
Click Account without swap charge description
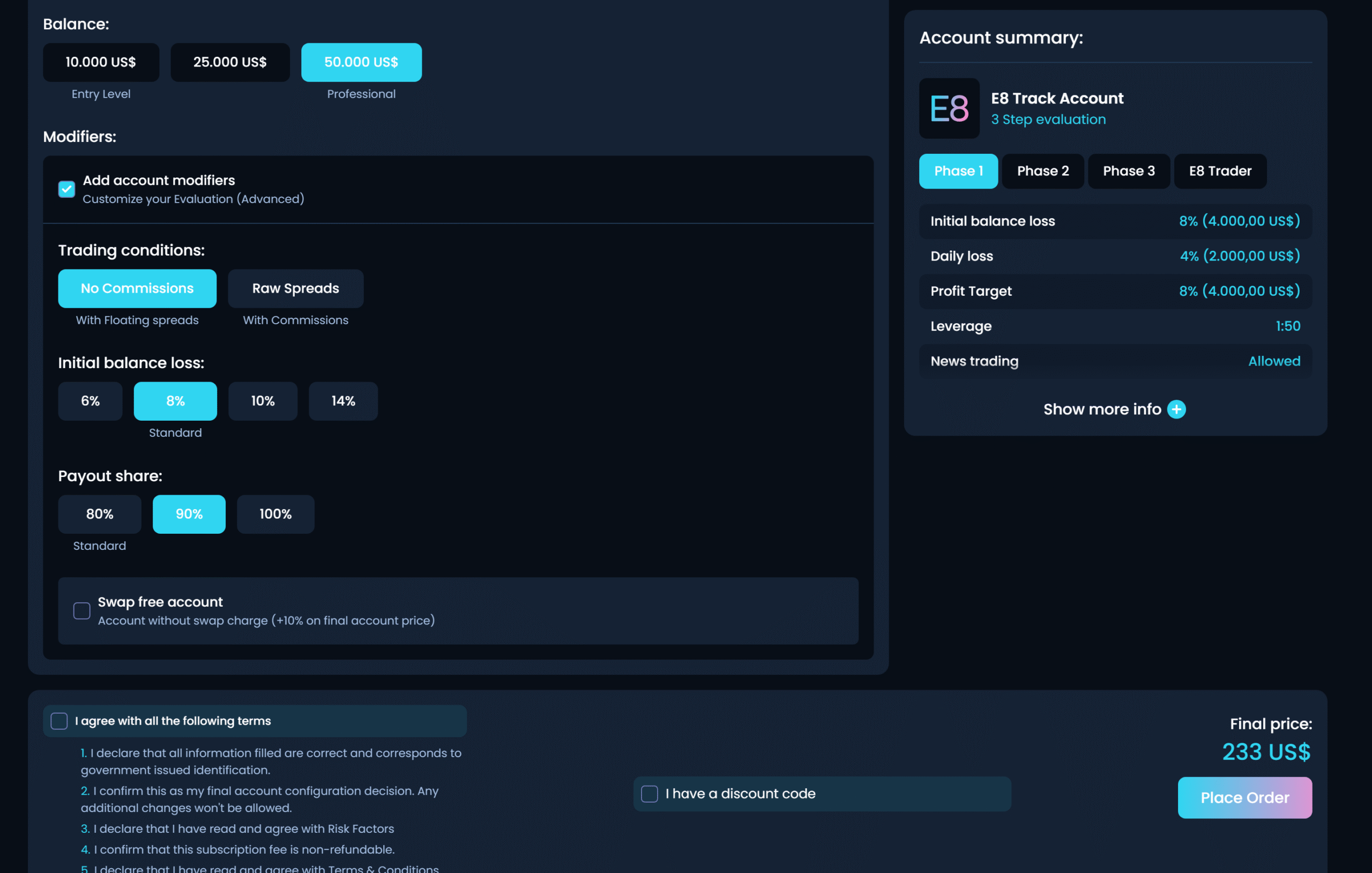click(x=266, y=621)
